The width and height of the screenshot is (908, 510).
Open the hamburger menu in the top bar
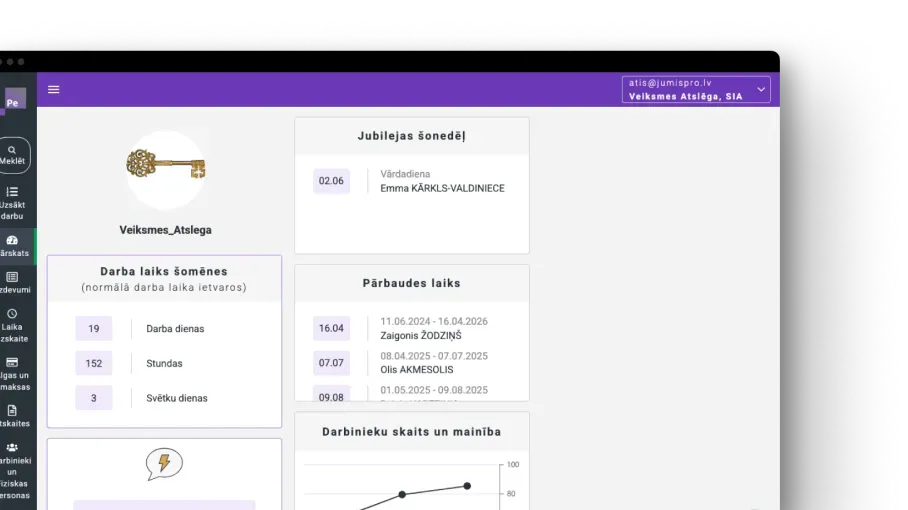54,90
